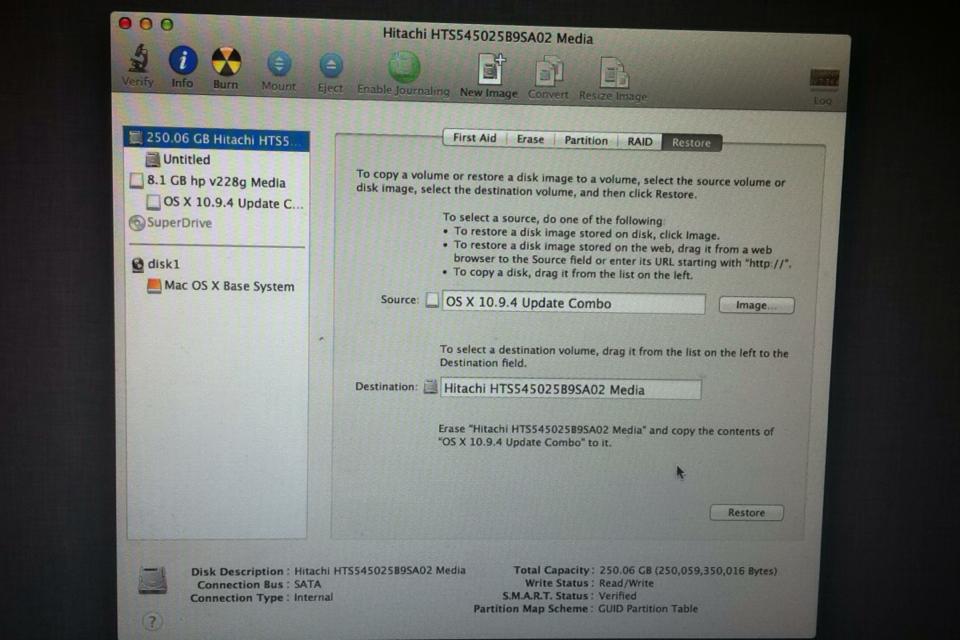Viewport: 960px width, 640px height.
Task: Click the Mount toolbar icon
Action: coord(279,64)
